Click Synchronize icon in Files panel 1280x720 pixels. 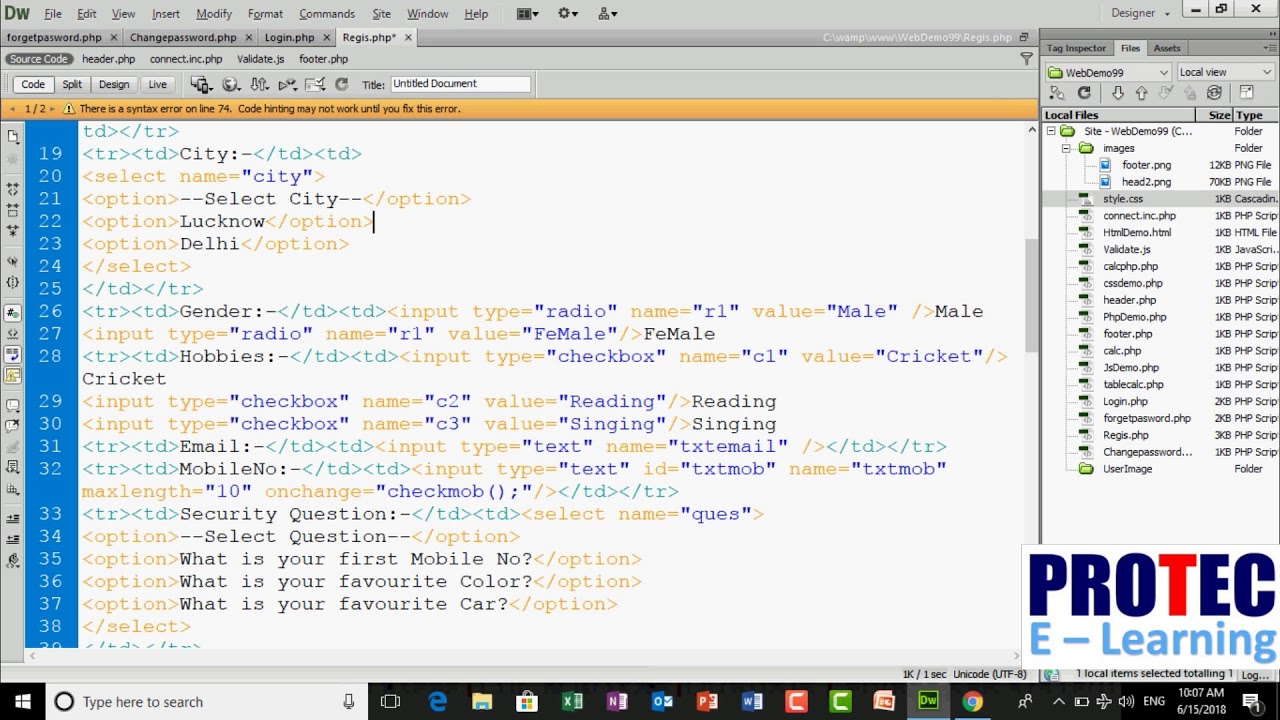pos(1214,93)
